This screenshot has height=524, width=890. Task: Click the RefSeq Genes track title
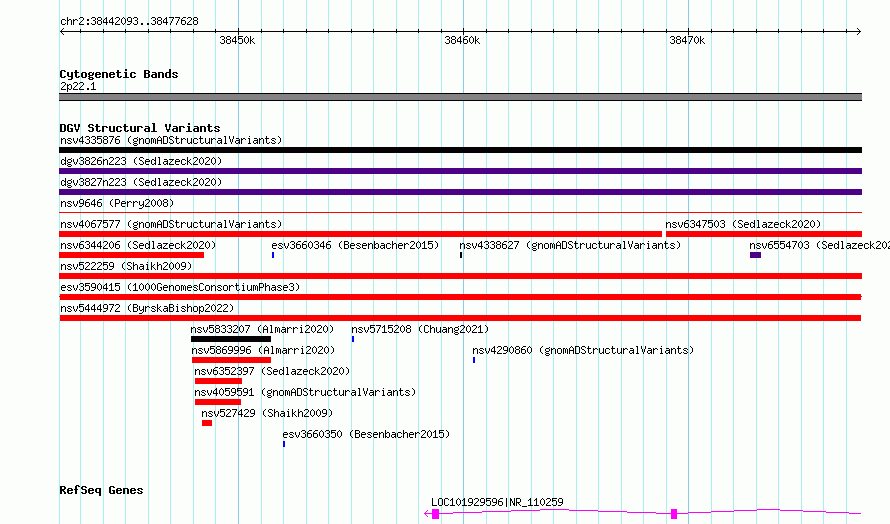(101, 490)
